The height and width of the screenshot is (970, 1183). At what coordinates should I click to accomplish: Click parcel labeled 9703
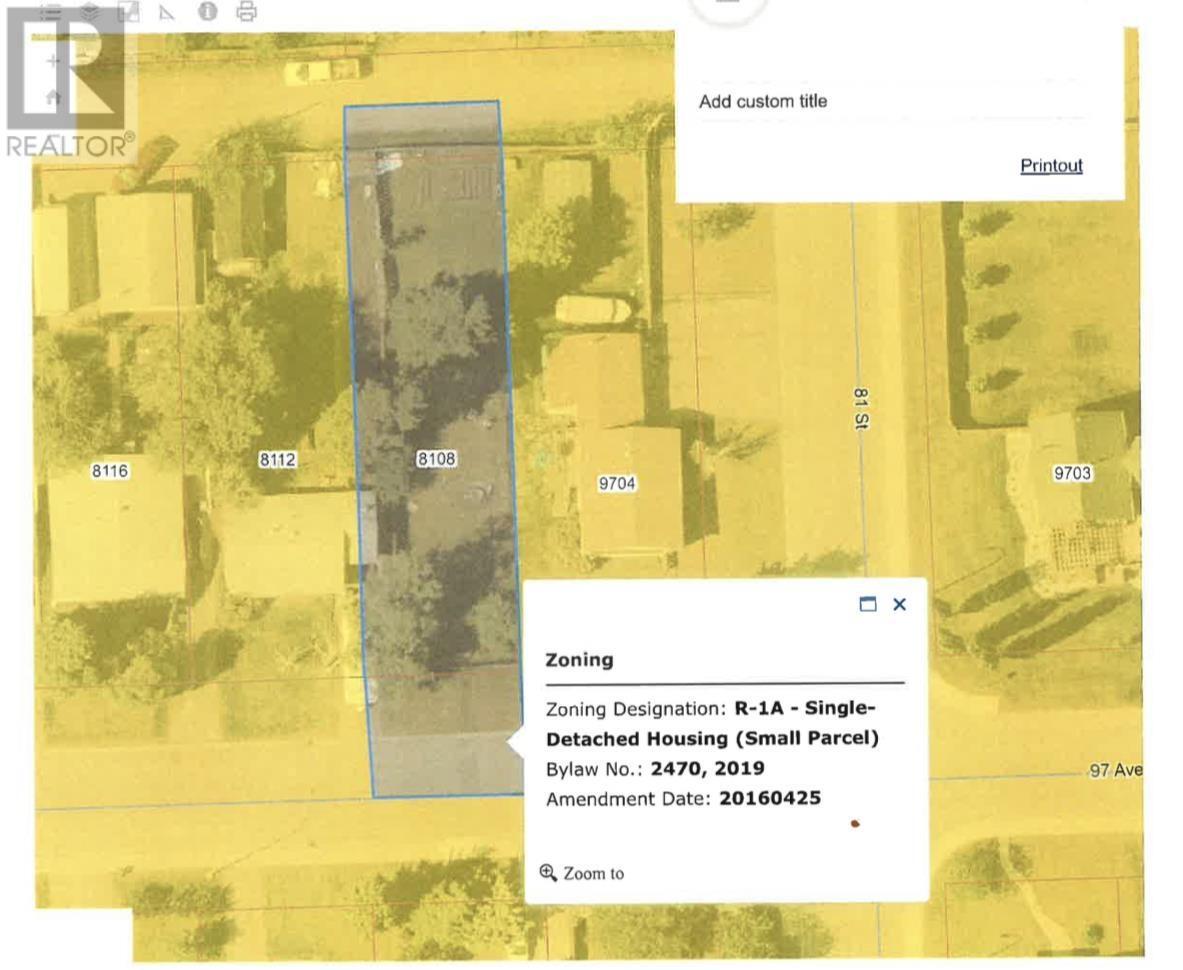(x=1072, y=473)
